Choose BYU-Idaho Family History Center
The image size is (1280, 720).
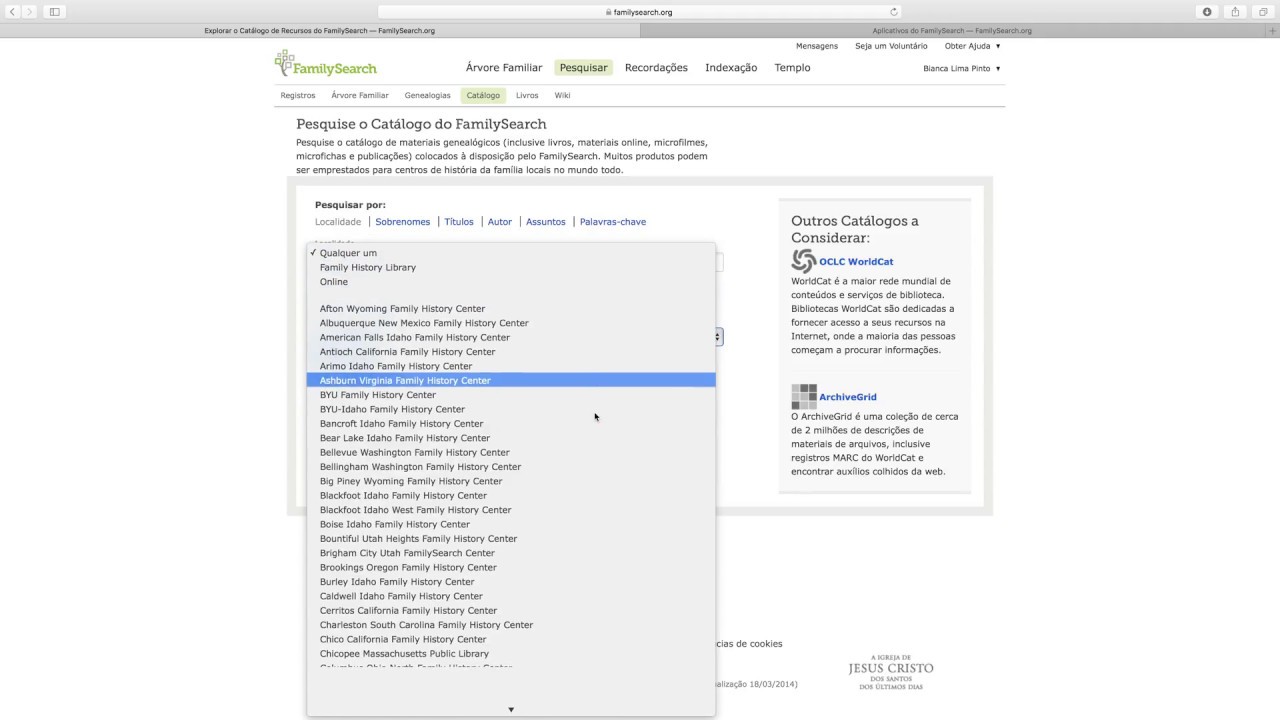(511, 409)
